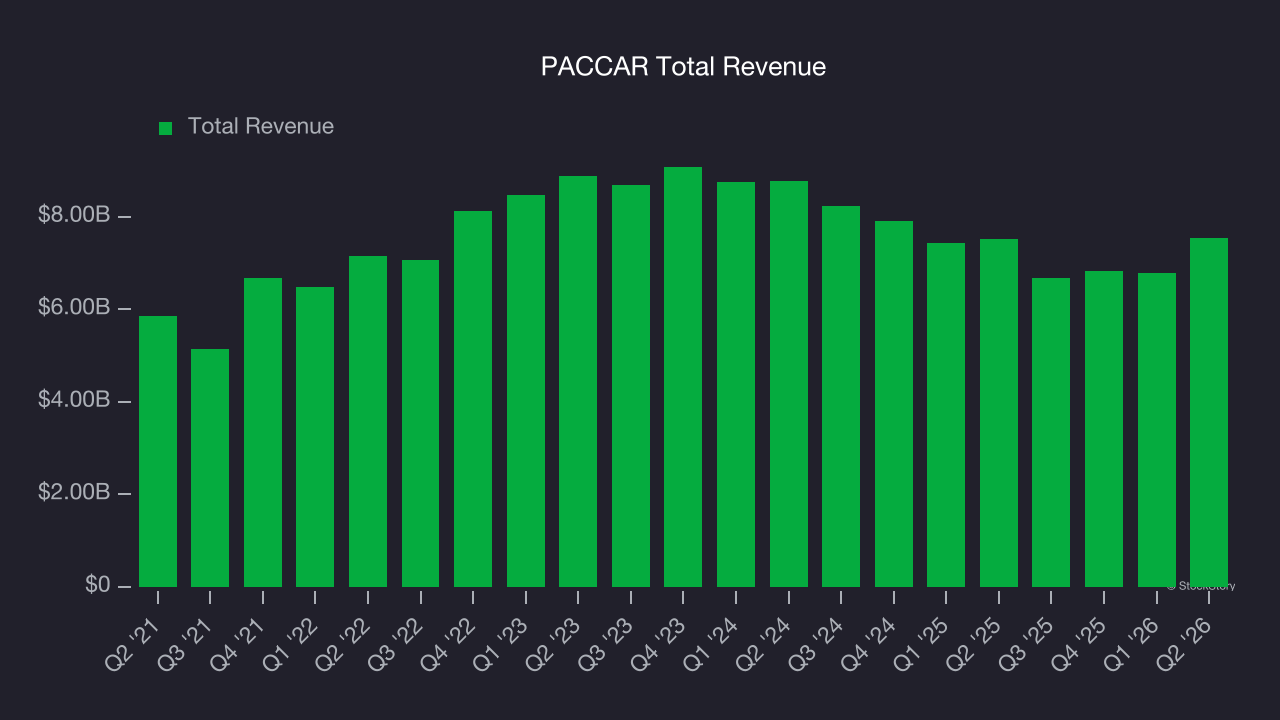Select the Q2 '25 revenue bar
1280x720 pixels.
click(999, 413)
